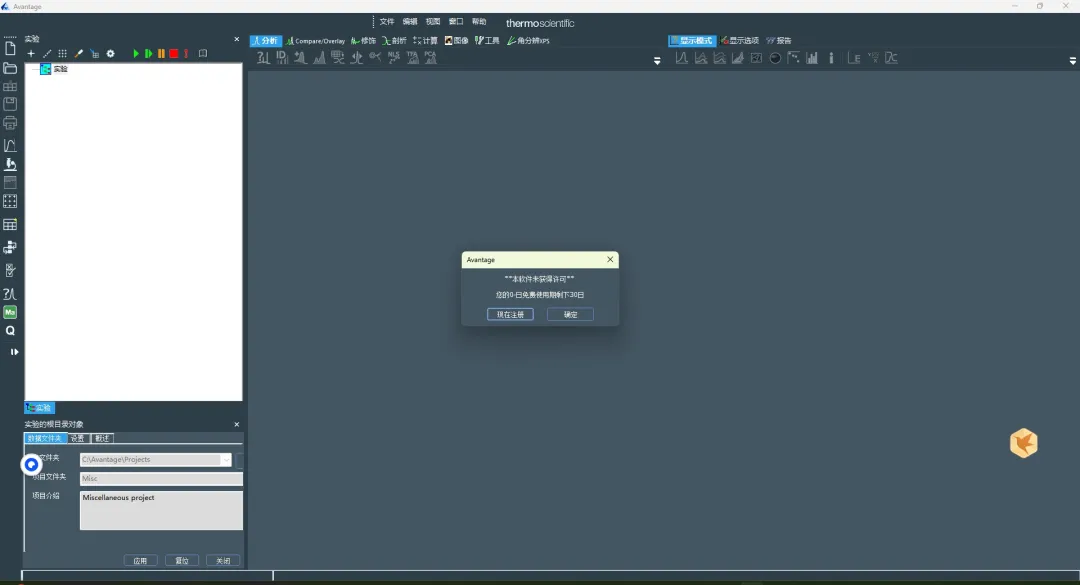Open the 帮助 menu

point(479,22)
